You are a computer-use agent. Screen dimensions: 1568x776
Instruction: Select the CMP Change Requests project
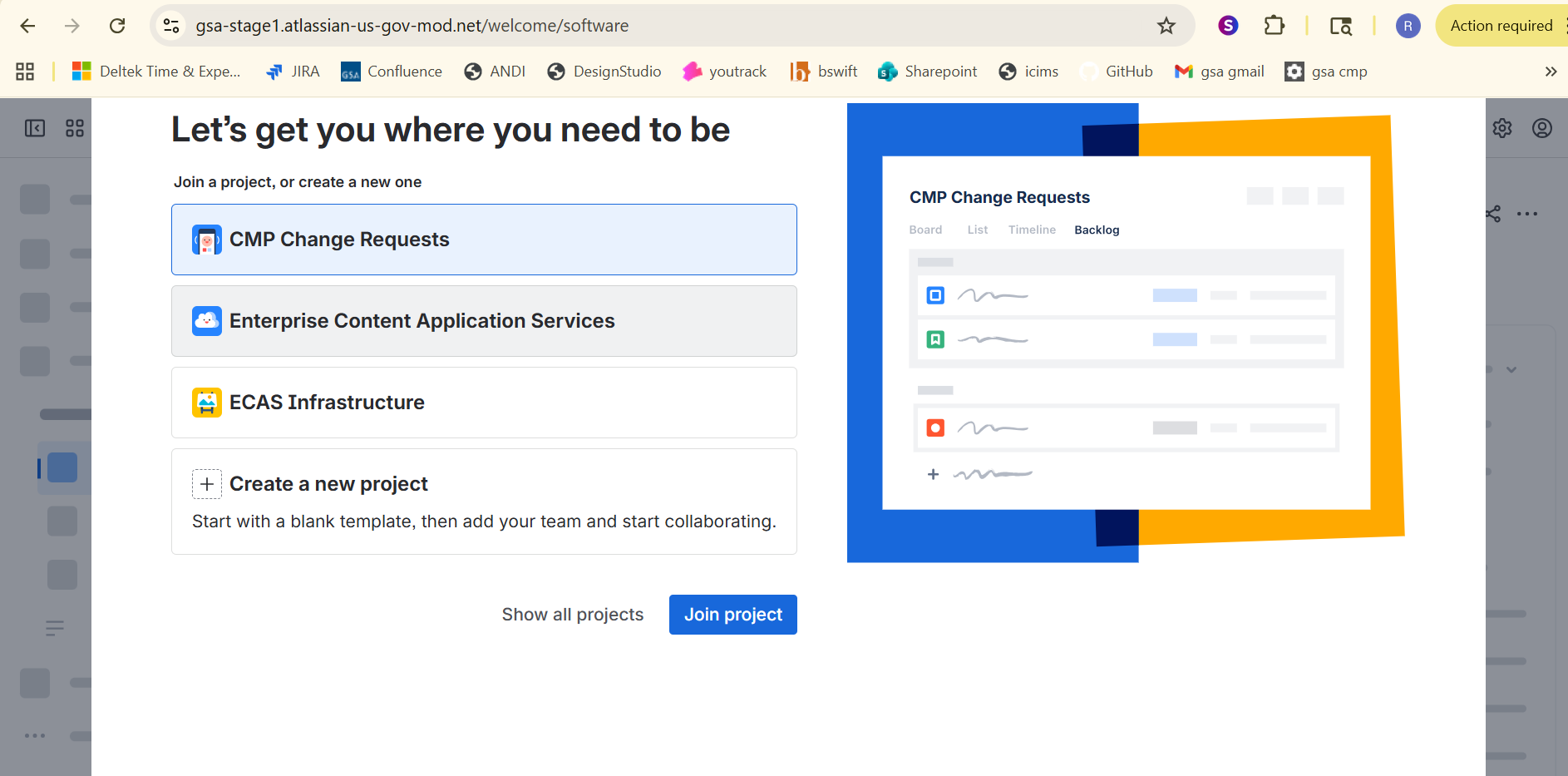pyautogui.click(x=484, y=240)
